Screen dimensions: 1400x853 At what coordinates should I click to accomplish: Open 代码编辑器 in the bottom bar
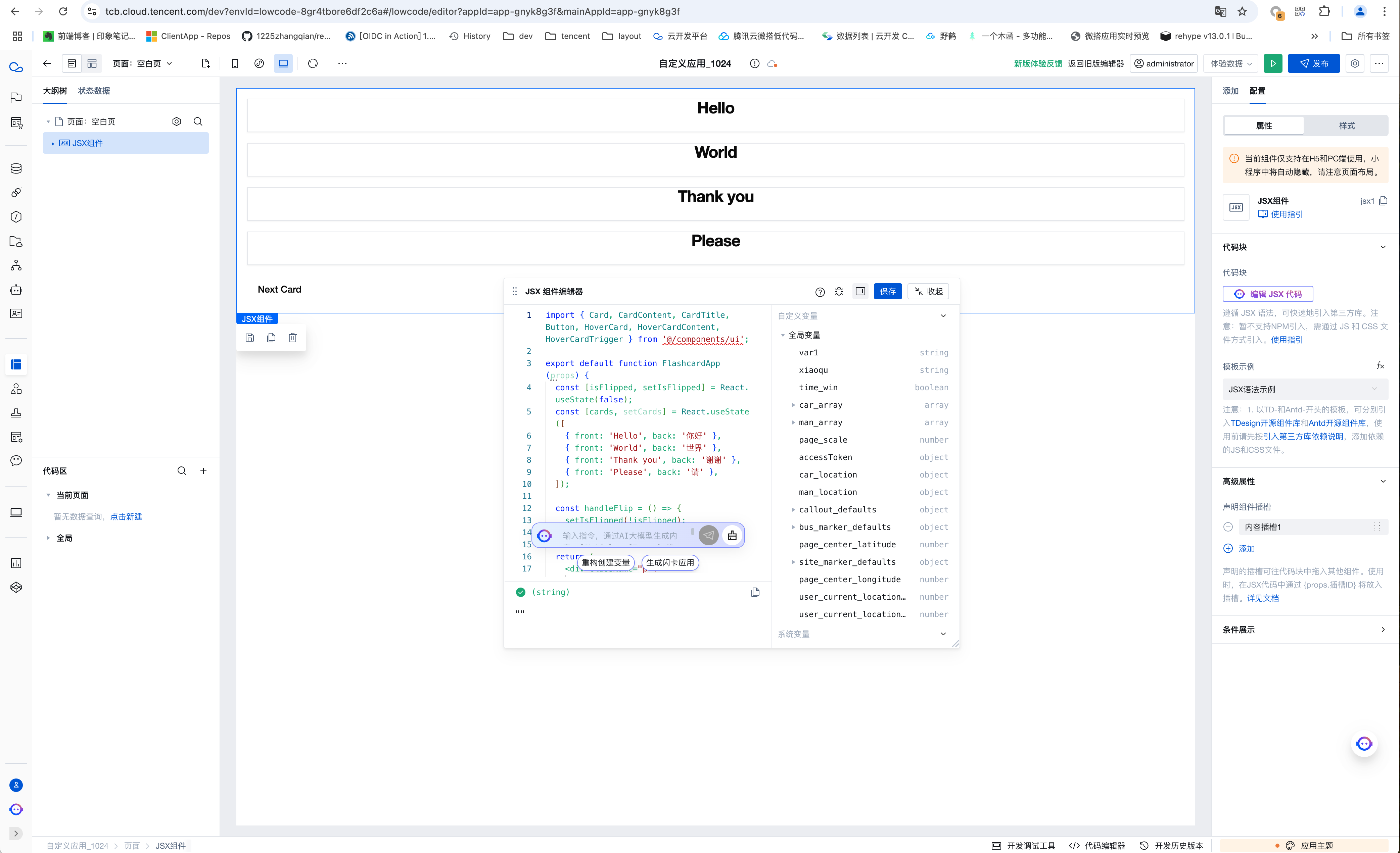point(1097,846)
